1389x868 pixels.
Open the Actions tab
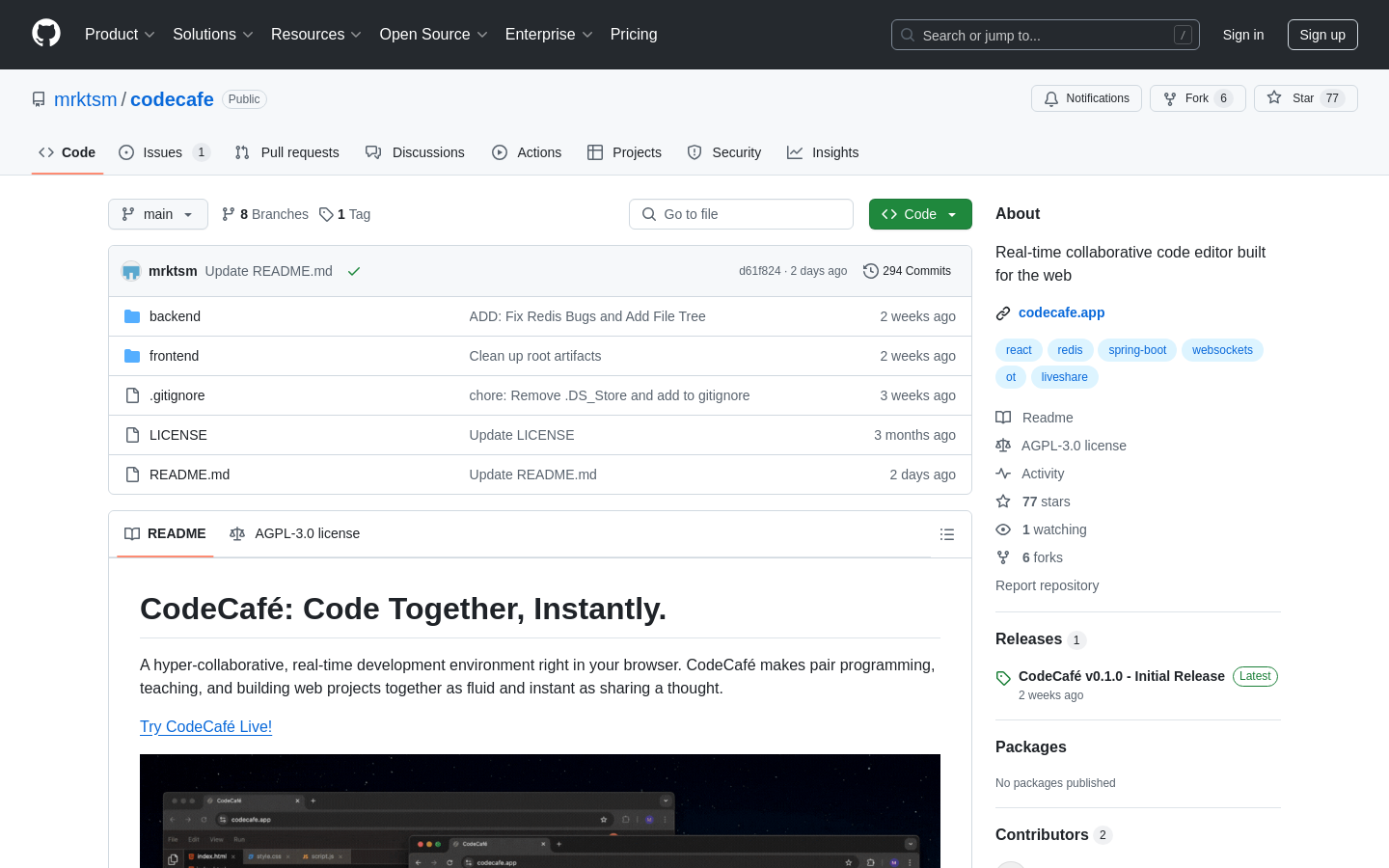click(x=527, y=152)
